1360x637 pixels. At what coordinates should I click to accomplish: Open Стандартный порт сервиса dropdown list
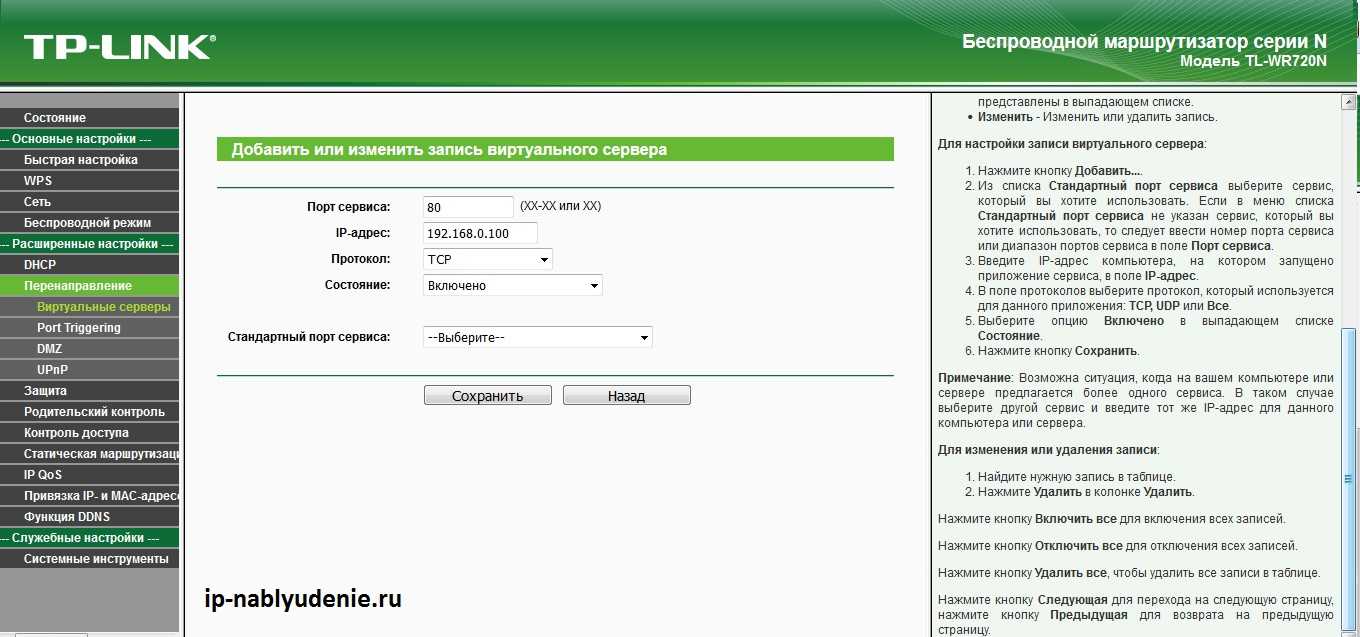[x=537, y=338]
